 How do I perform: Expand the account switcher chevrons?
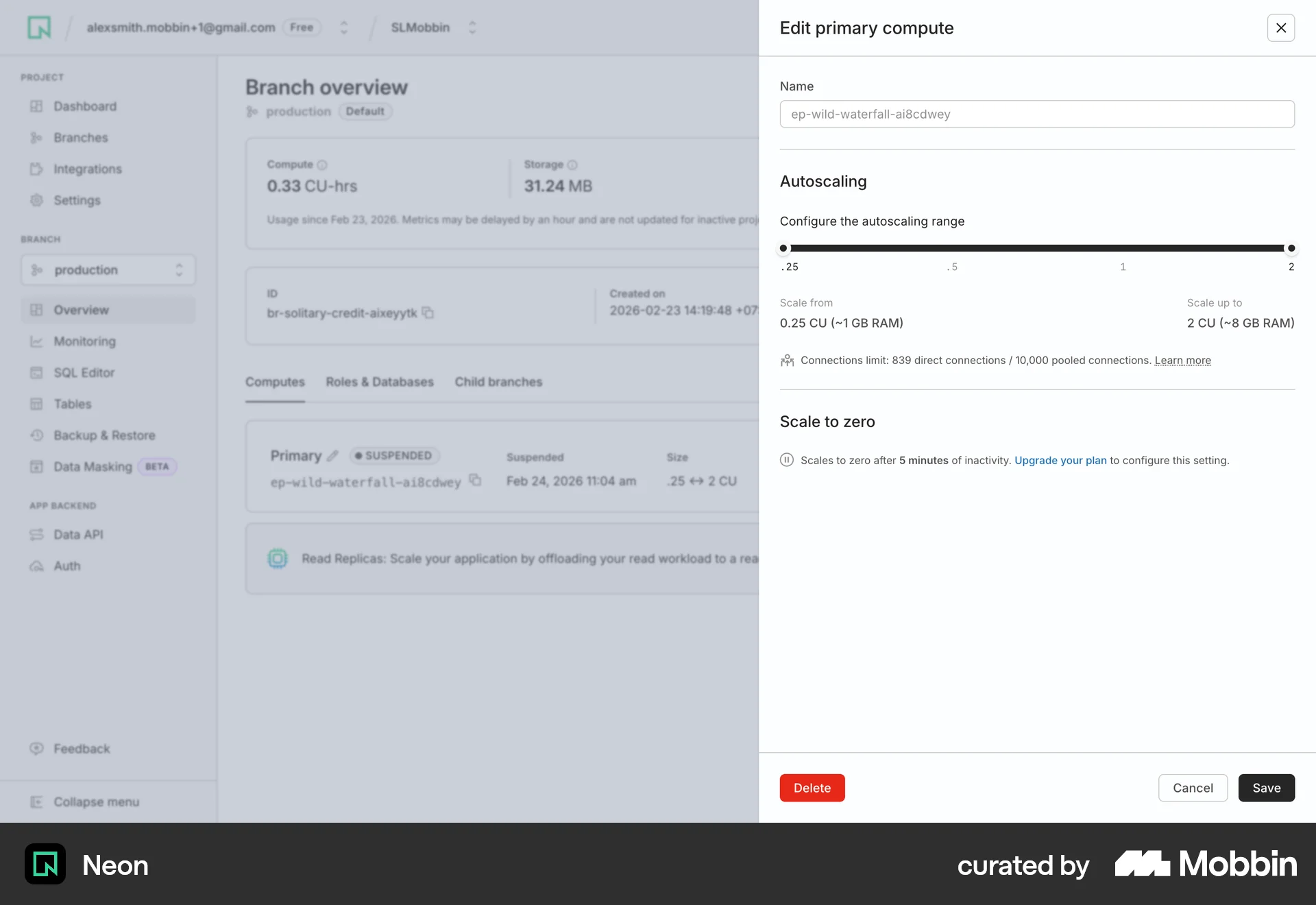344,27
